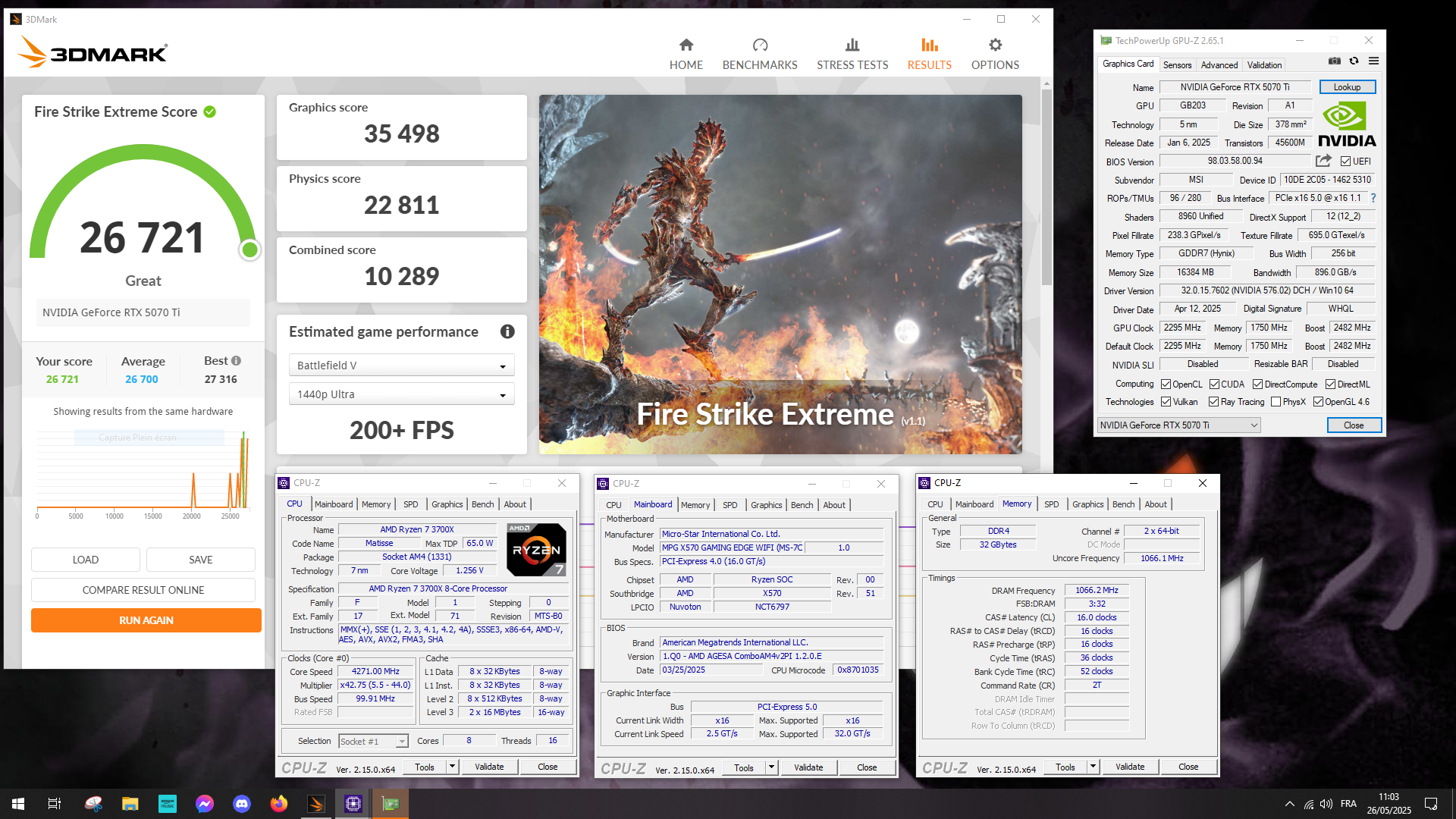This screenshot has width=1456, height=819.
Task: Switch to Advanced tab in GPU-Z
Action: 1219,65
